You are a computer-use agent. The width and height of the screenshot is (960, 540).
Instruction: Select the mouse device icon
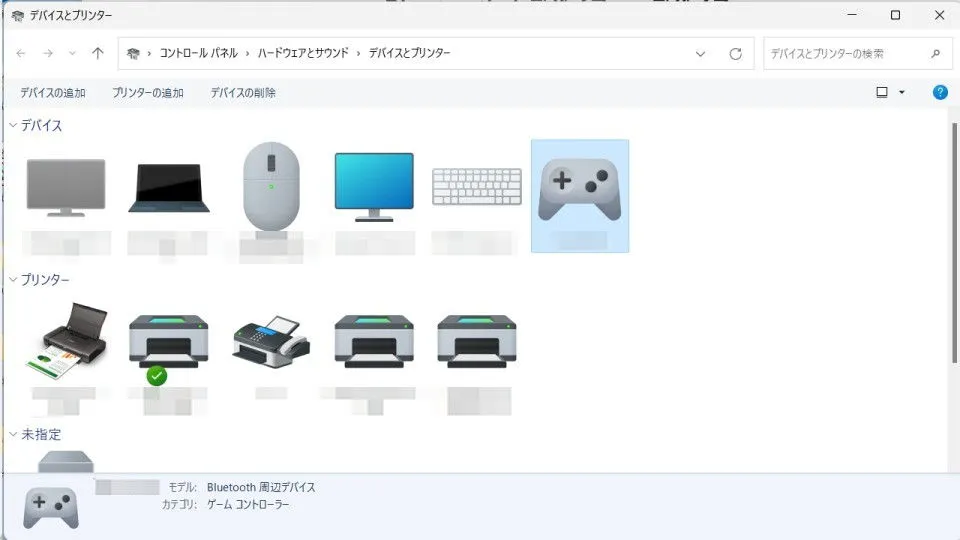click(271, 187)
